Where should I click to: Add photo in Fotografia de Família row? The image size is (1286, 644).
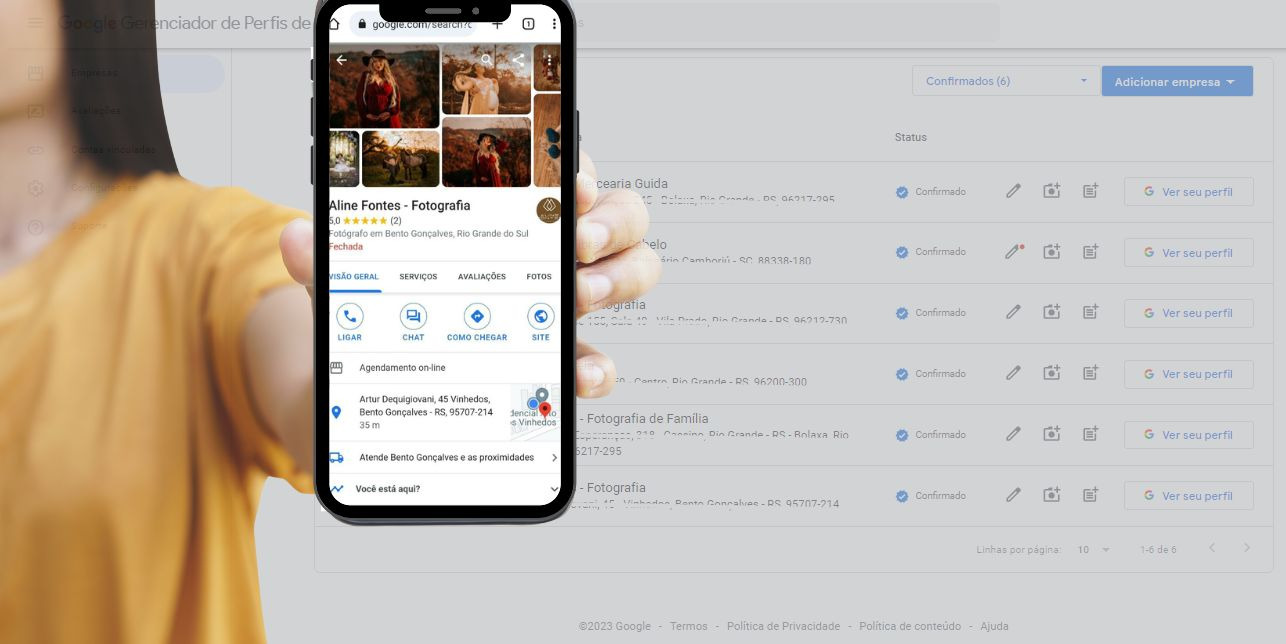(x=1051, y=434)
